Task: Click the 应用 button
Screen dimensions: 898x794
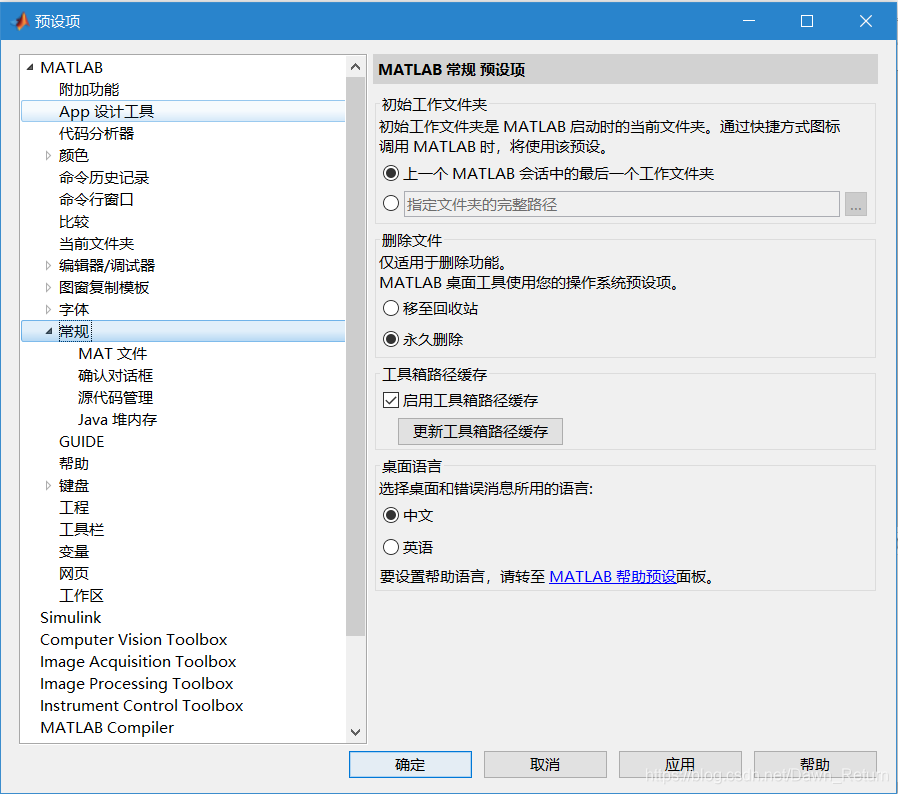Action: click(x=680, y=764)
